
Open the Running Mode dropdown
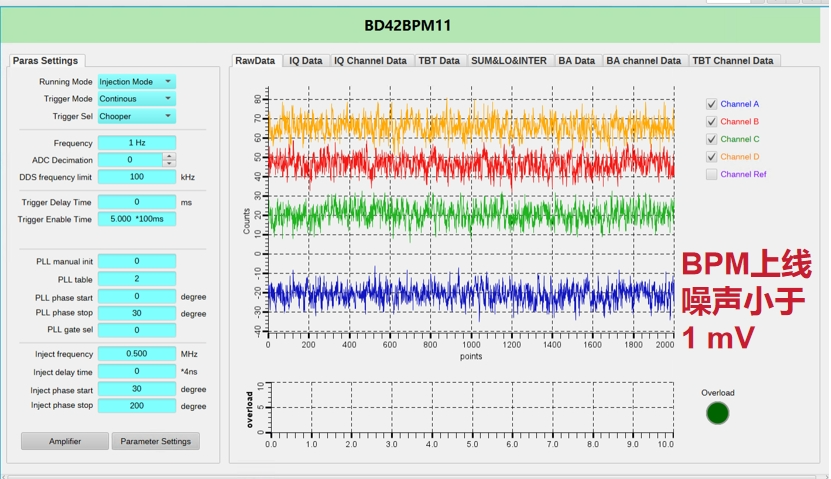point(136,82)
